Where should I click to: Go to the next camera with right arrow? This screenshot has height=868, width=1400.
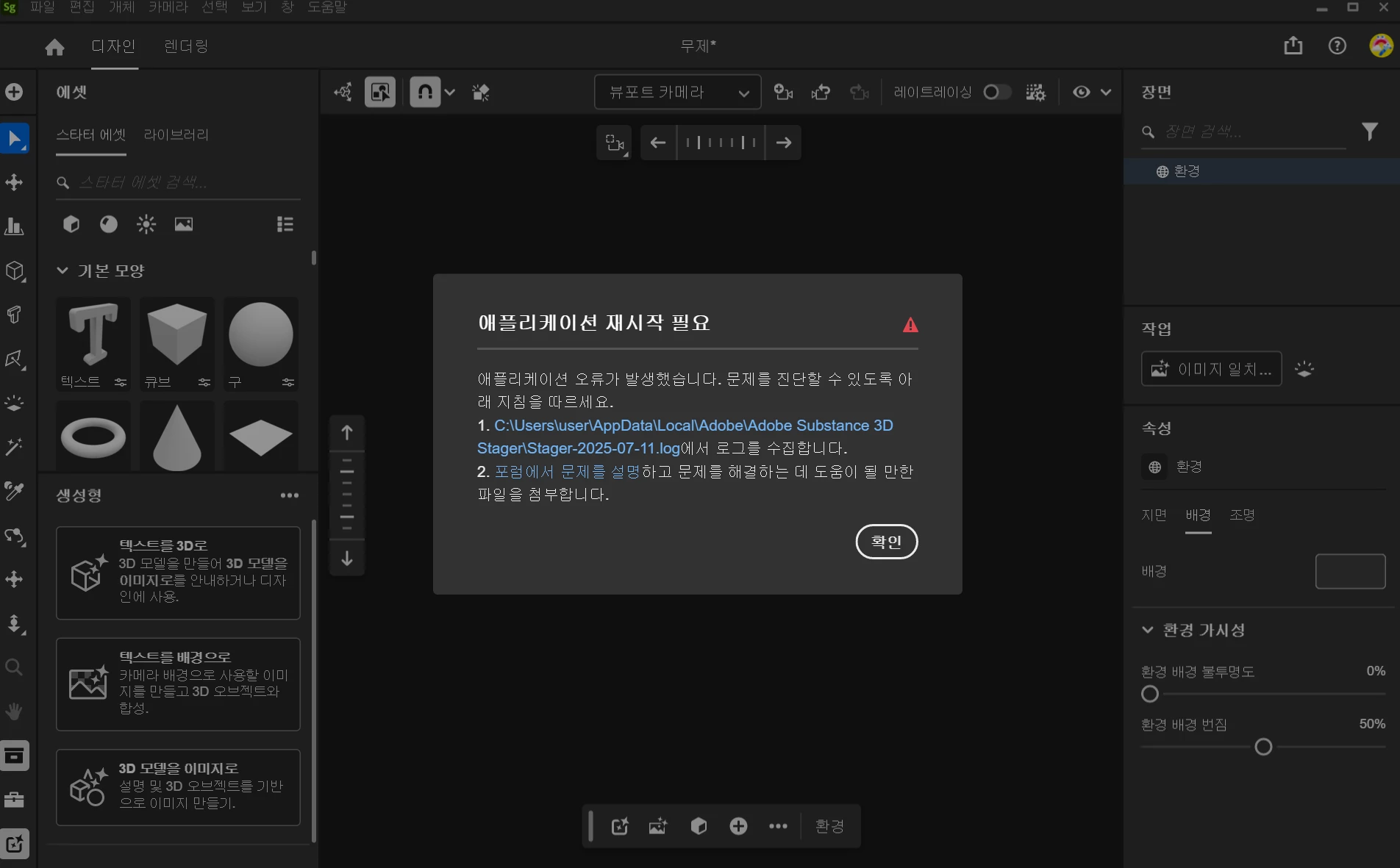coord(784,143)
